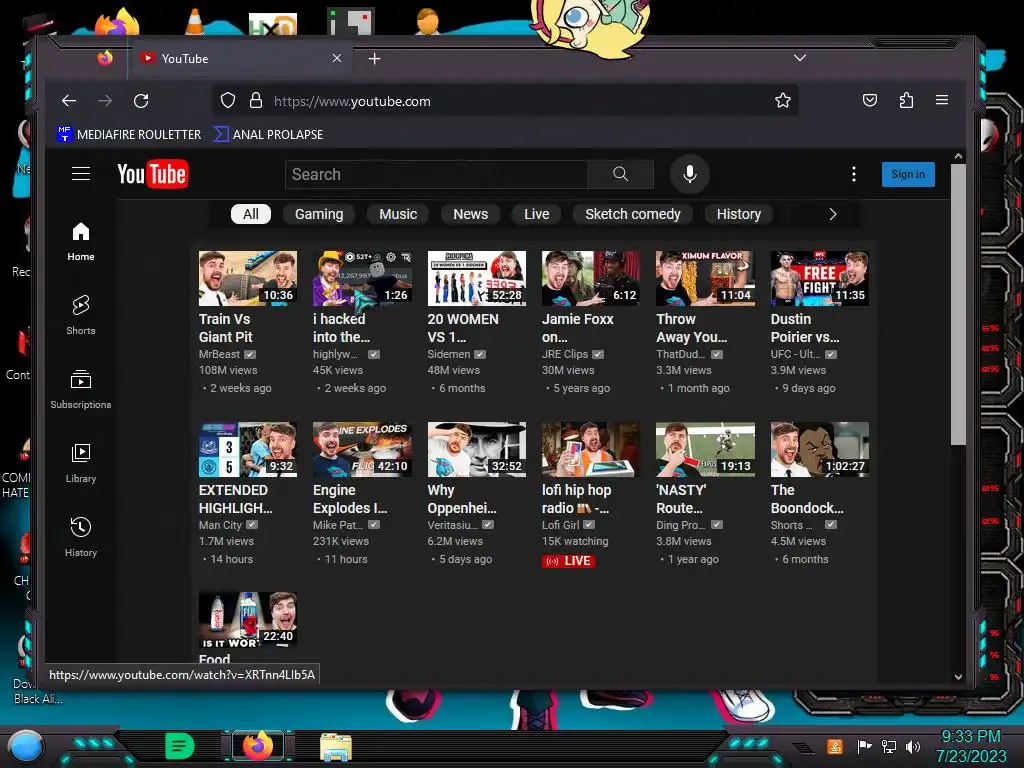Screen dimensions: 1024x768
Task: Select the Gaming filter chip
Action: tap(319, 214)
